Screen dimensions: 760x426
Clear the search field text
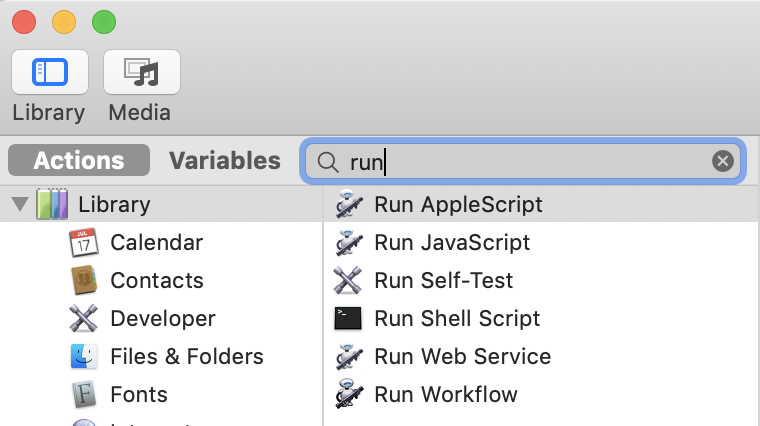pos(722,161)
